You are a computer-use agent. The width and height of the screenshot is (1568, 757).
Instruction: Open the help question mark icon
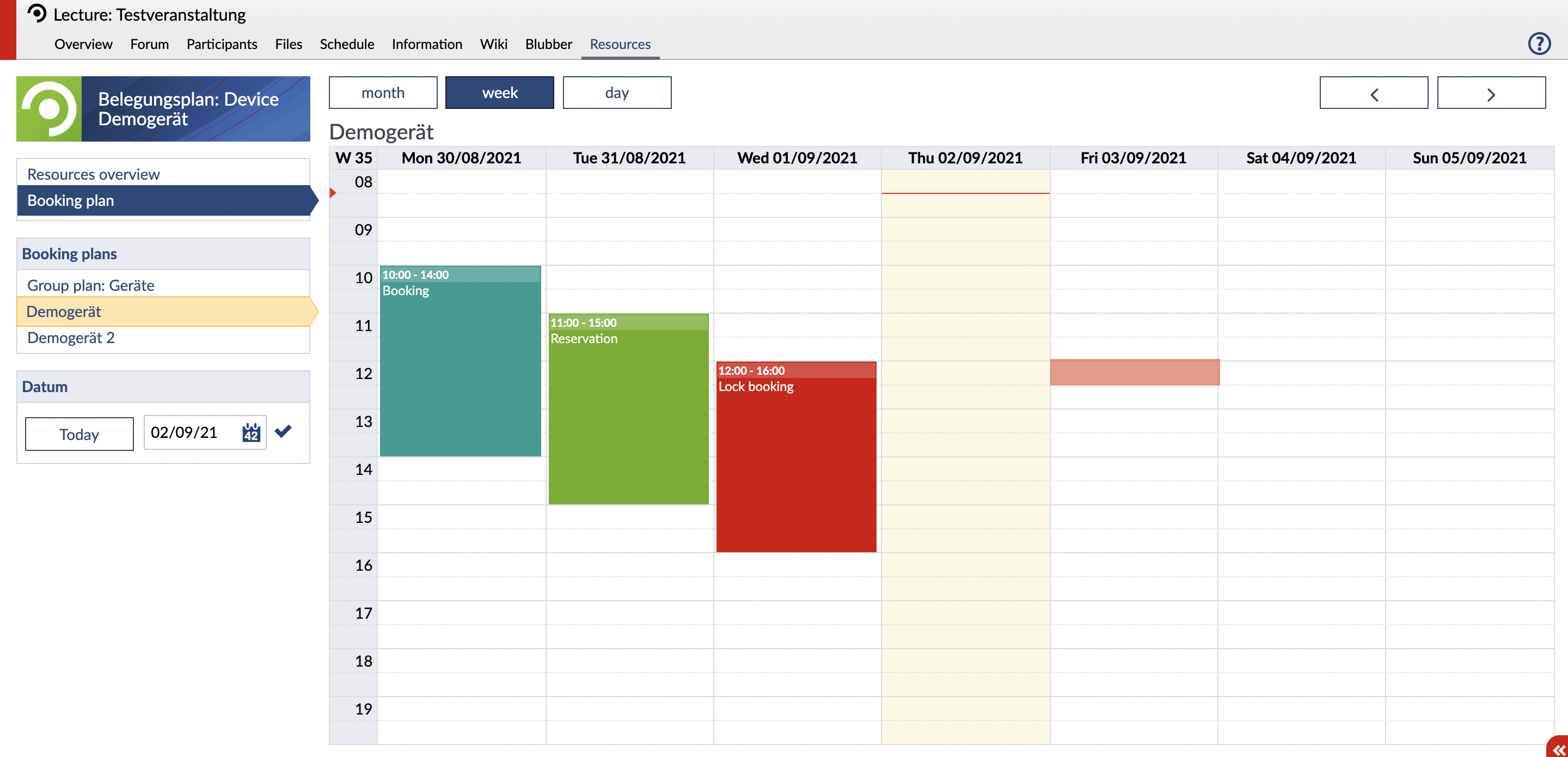(x=1538, y=44)
